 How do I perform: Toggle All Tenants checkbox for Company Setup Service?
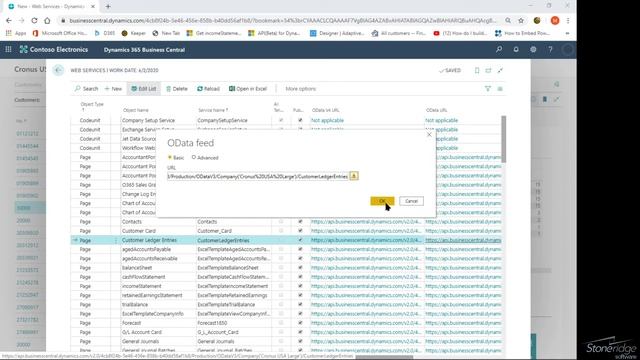point(280,120)
